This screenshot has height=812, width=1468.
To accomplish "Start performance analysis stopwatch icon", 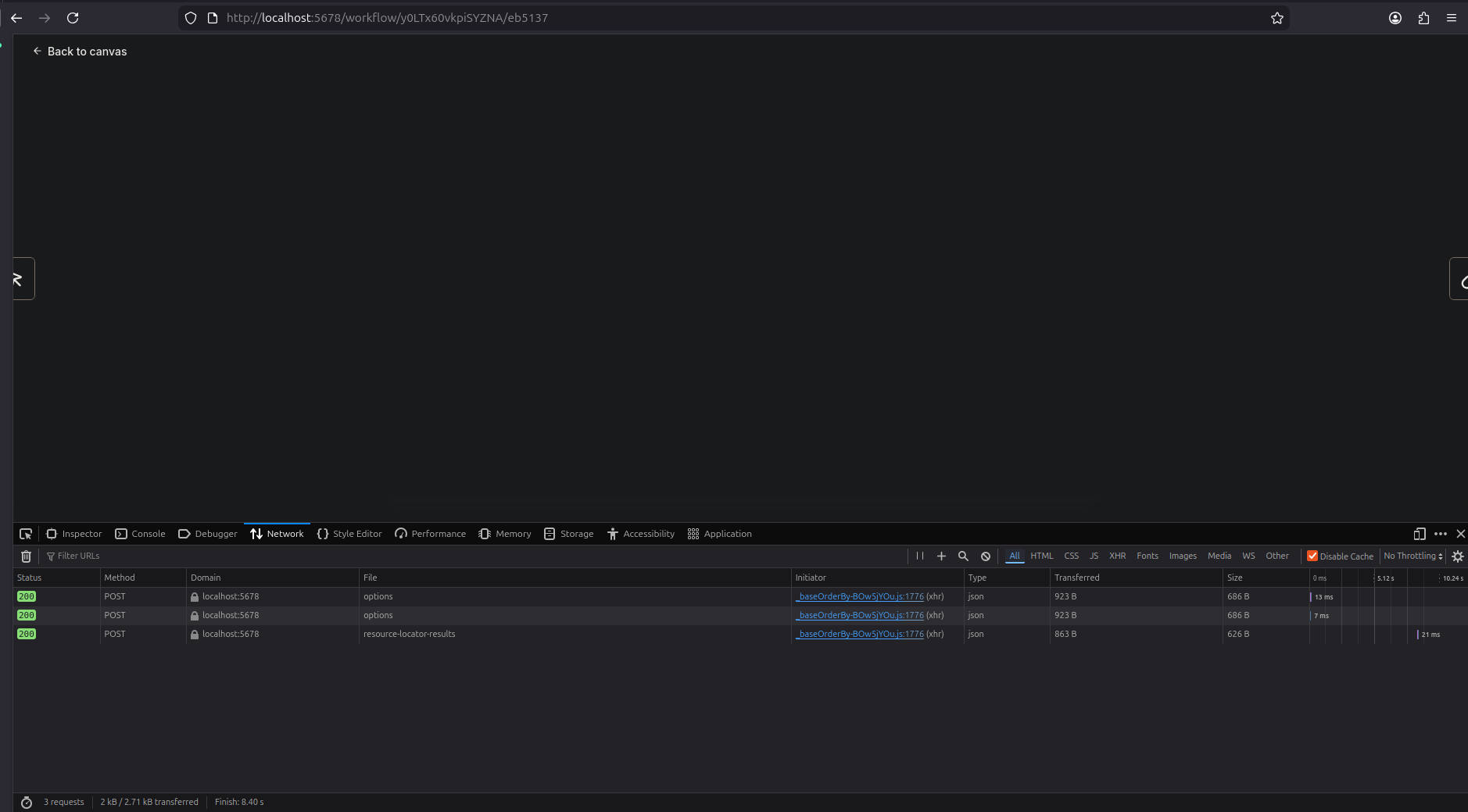I will pos(27,803).
